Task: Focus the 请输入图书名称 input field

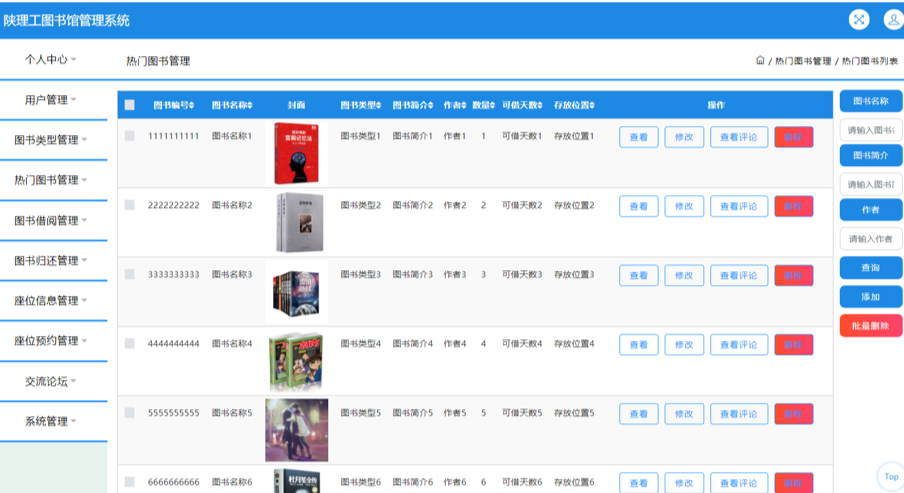Action: [871, 130]
